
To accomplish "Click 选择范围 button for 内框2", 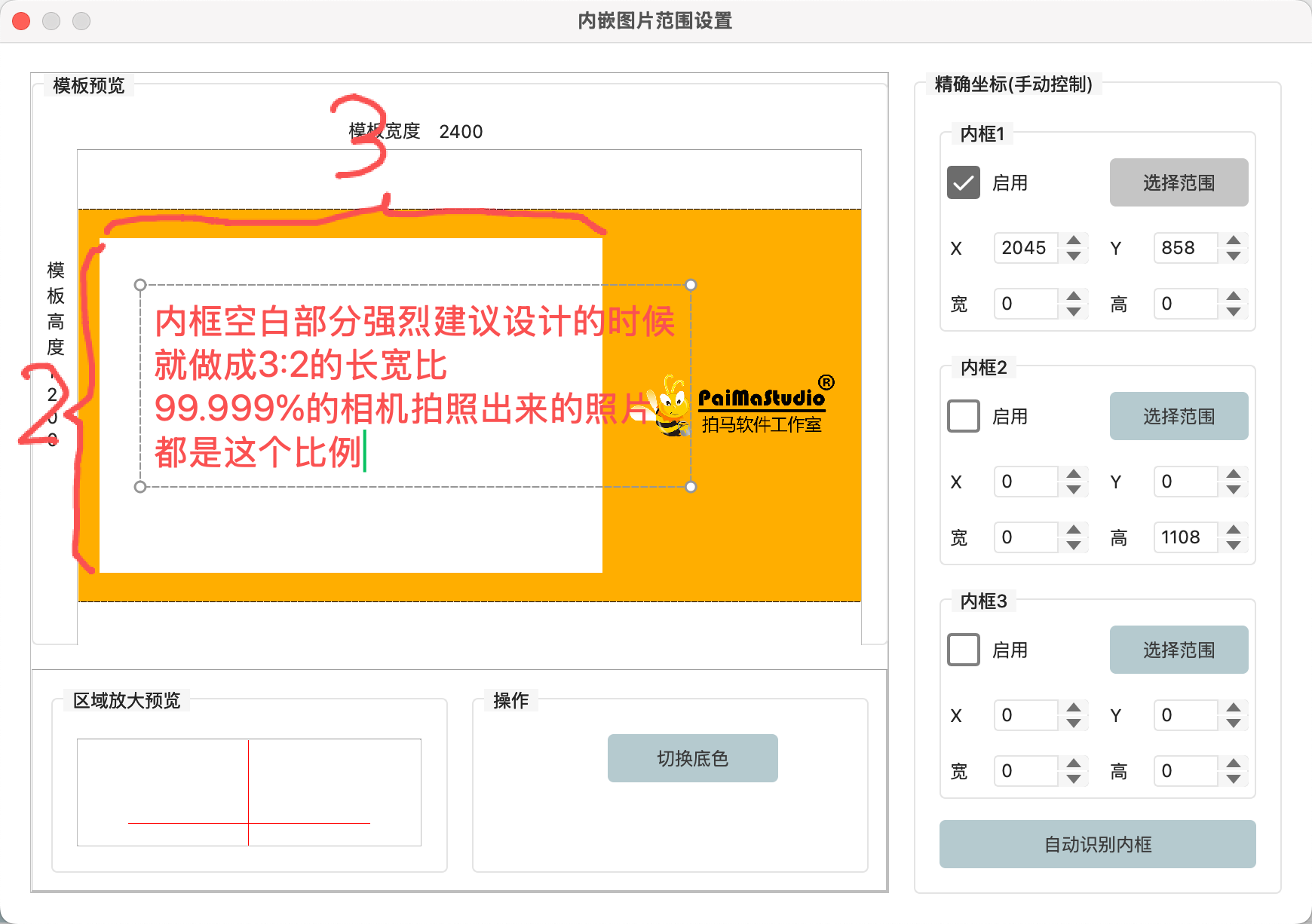I will point(1179,416).
